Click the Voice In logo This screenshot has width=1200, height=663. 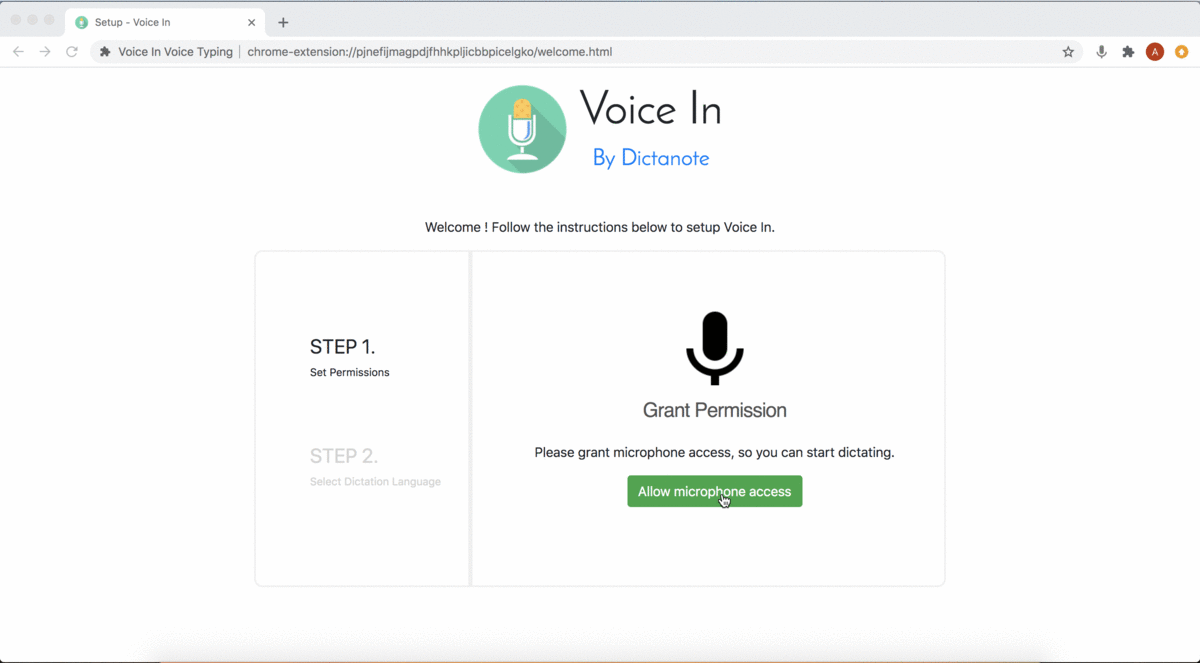point(522,129)
